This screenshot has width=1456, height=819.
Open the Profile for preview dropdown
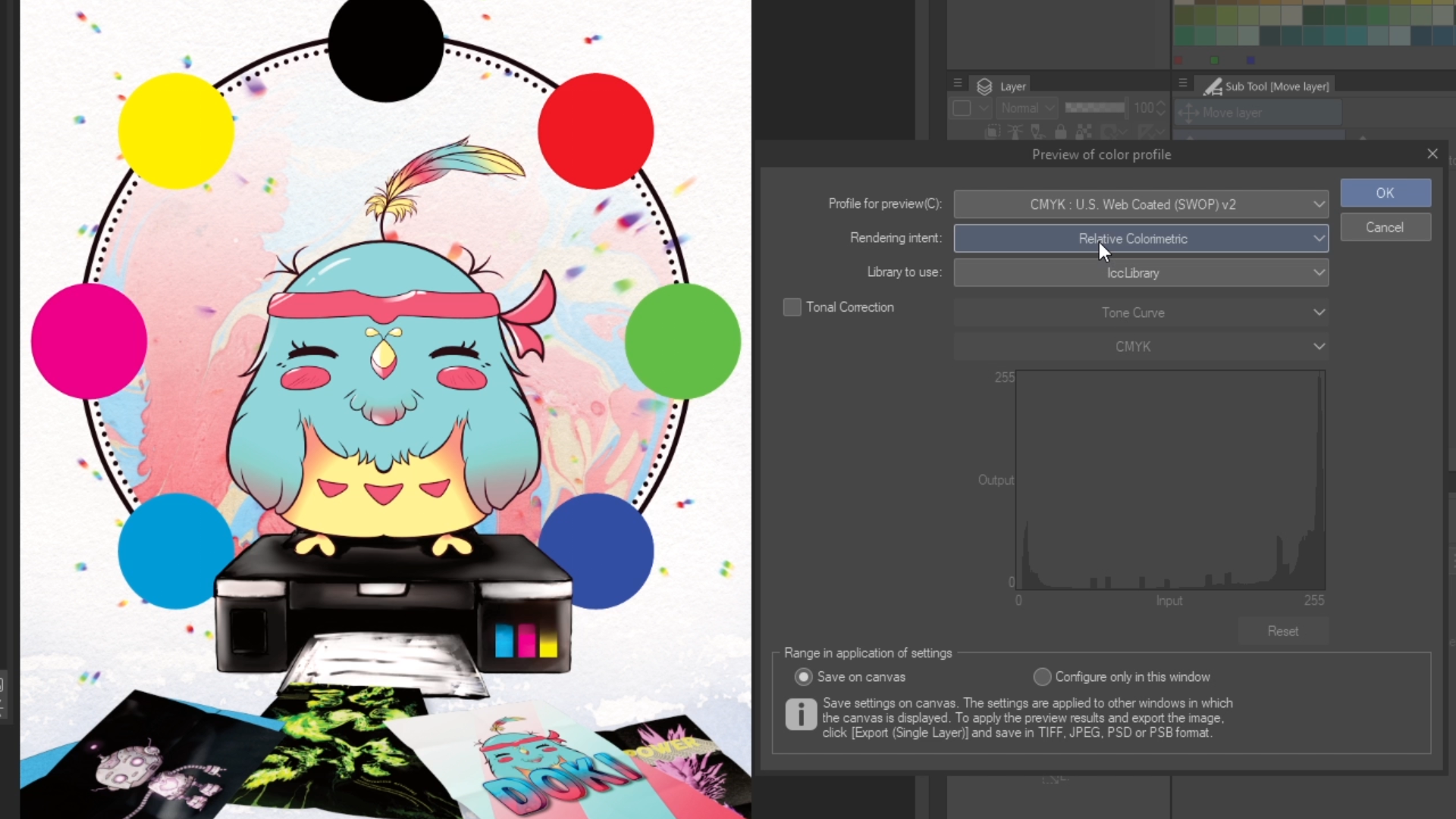pyautogui.click(x=1141, y=204)
